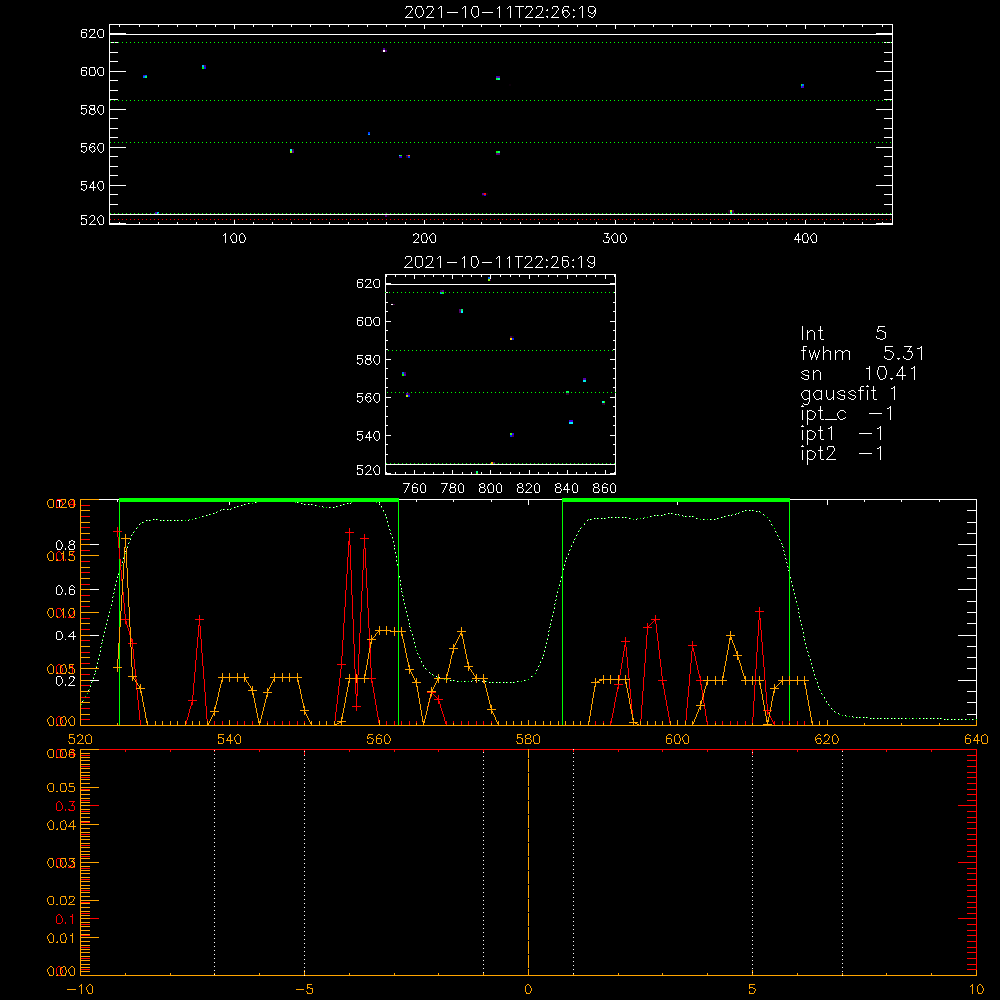Image resolution: width=1000 pixels, height=1000 pixels.
Task: Click x-axis label 820 on middle plot
Action: click(529, 489)
